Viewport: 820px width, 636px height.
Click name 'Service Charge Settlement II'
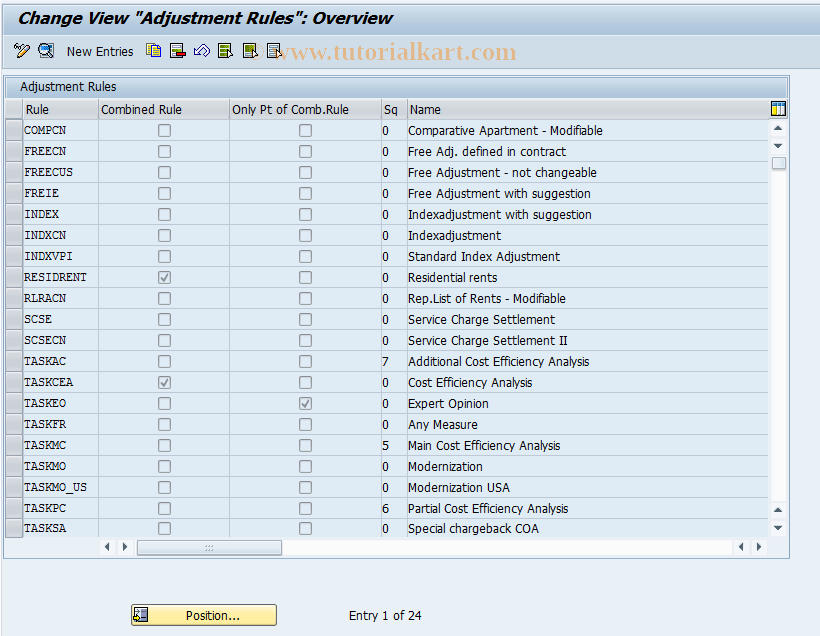click(x=487, y=340)
